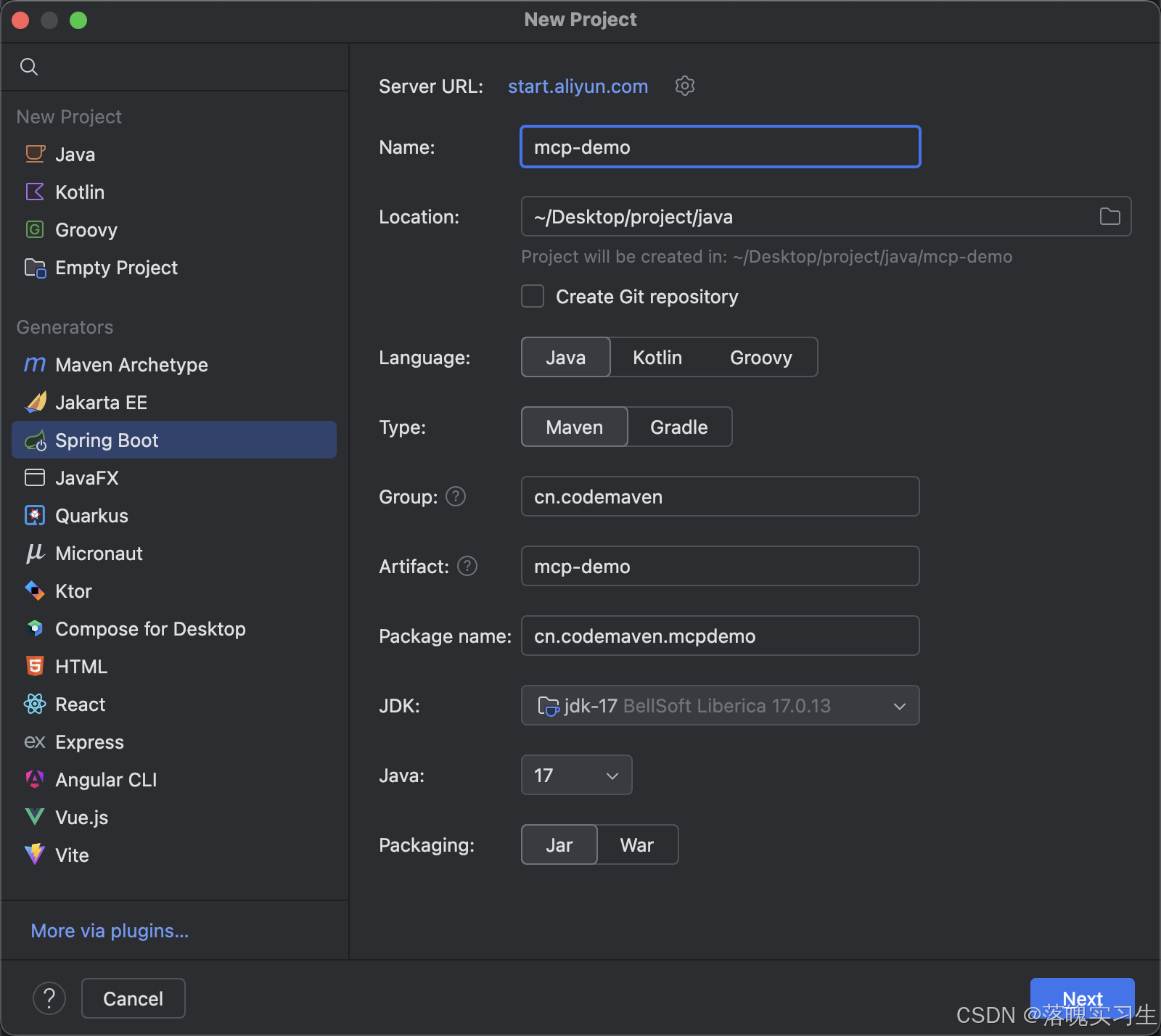
Task: Set build type to Maven
Action: coord(575,427)
